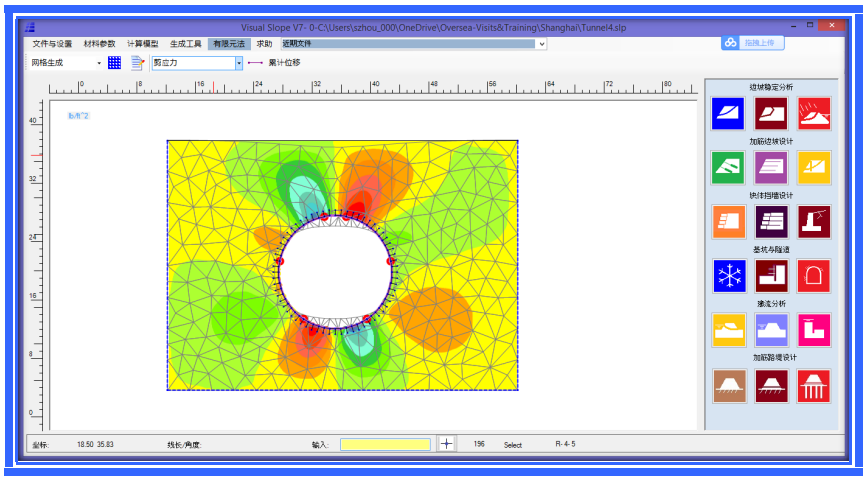Open the red tunnel design icon
This screenshot has height=481, width=868.
pyautogui.click(x=813, y=275)
